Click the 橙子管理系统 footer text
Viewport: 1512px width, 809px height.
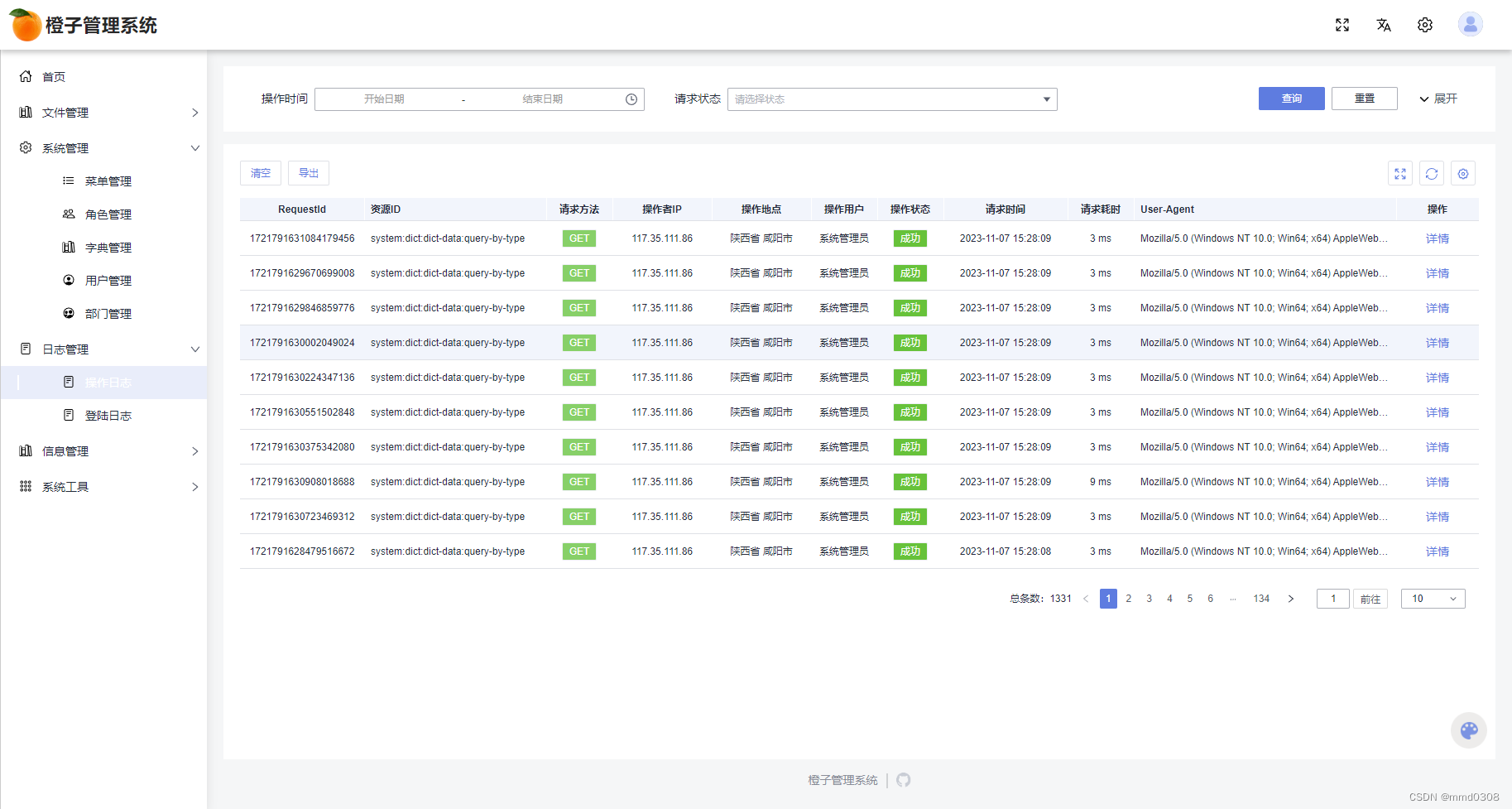point(842,780)
